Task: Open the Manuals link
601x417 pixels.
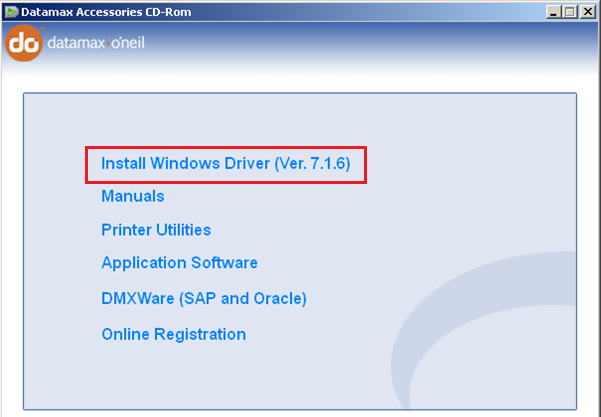Action: point(133,196)
